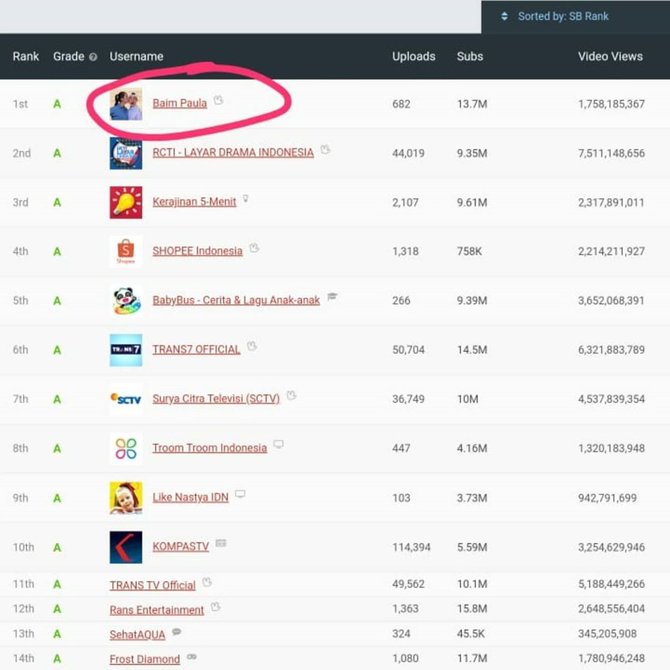Click the RCTI channel avatar
This screenshot has height=670, width=670.
(126, 153)
